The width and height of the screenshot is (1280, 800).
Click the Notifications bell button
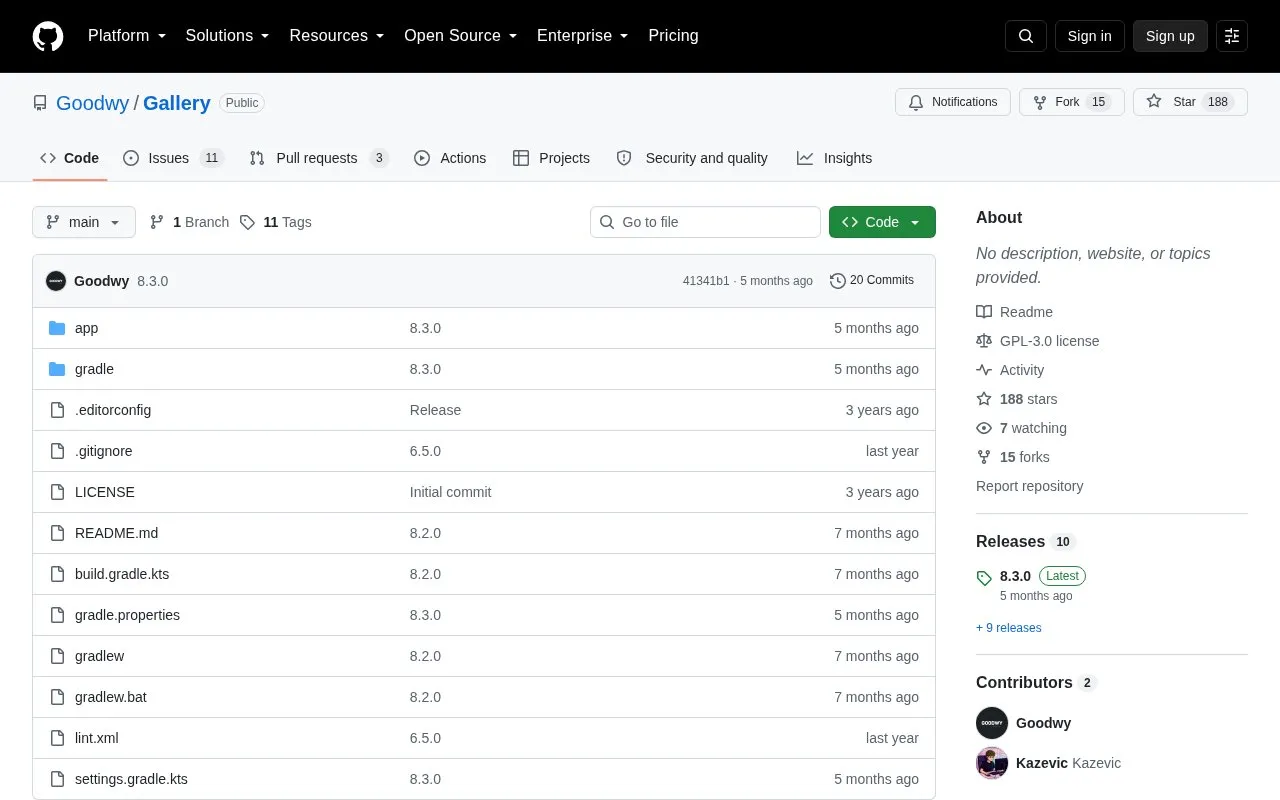pyautogui.click(x=953, y=102)
